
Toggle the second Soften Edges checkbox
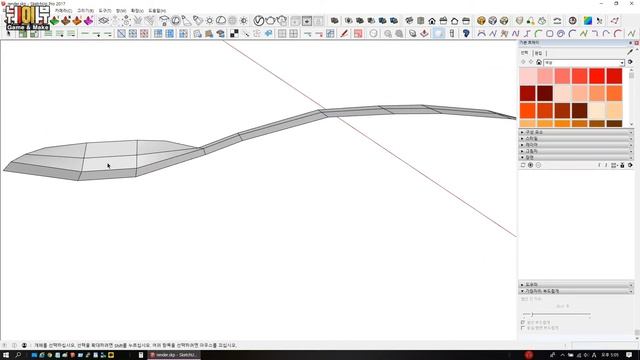click(x=523, y=328)
